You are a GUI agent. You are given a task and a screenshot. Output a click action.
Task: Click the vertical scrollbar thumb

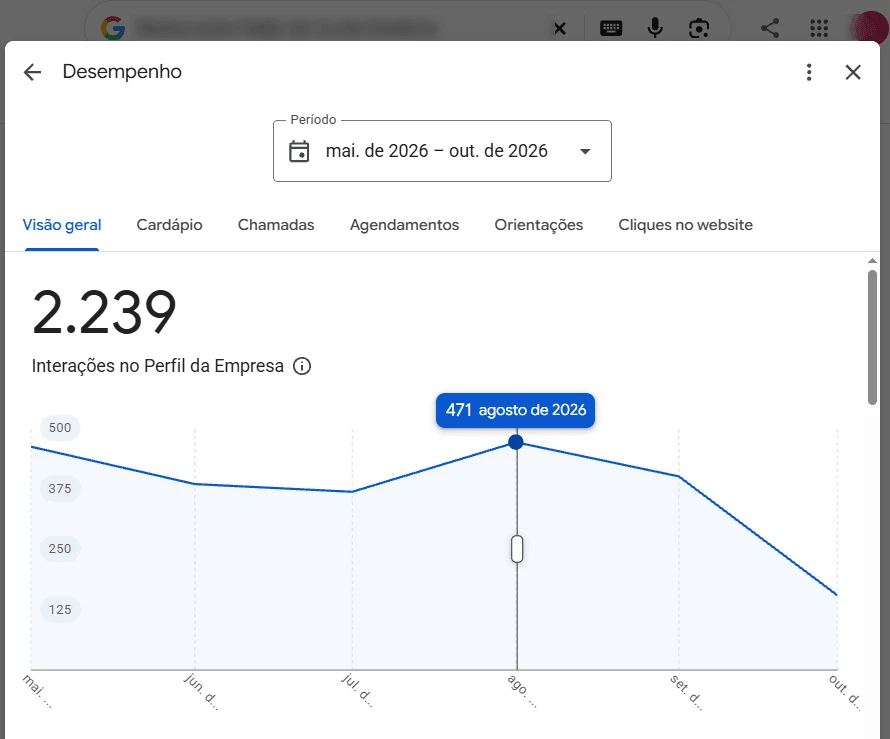[x=872, y=337]
